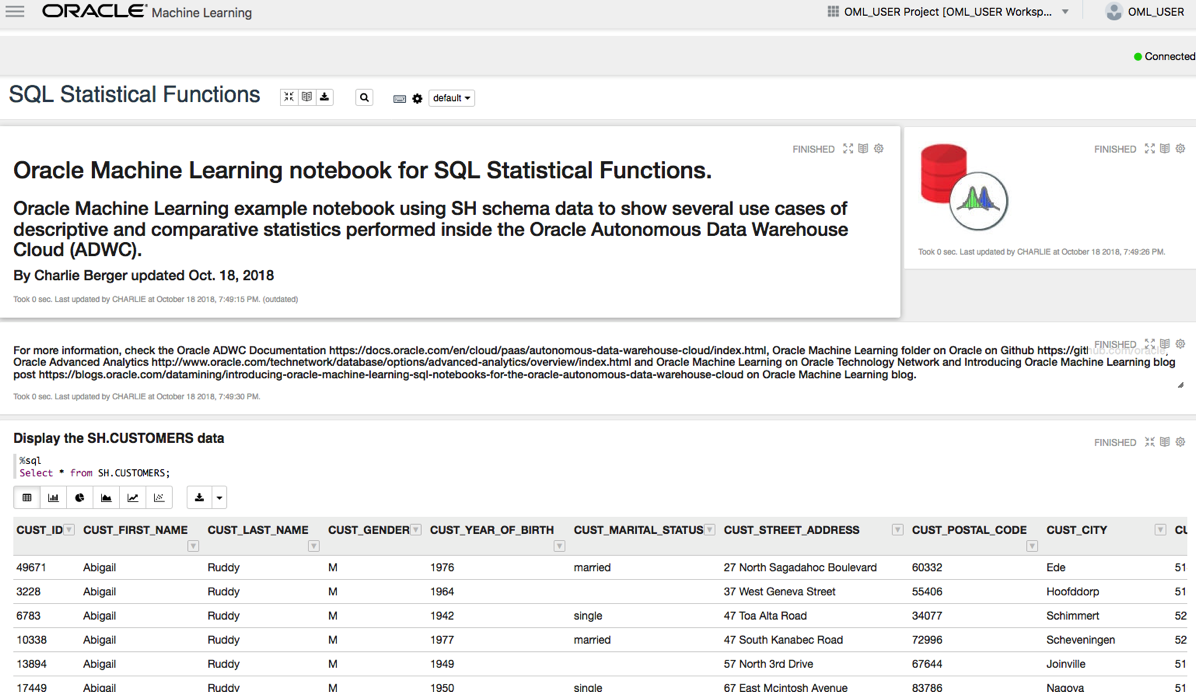This screenshot has height=692, width=1196.
Task: Open CUST_MARITAL_STATUS column dropdown arrow
Action: click(709, 529)
